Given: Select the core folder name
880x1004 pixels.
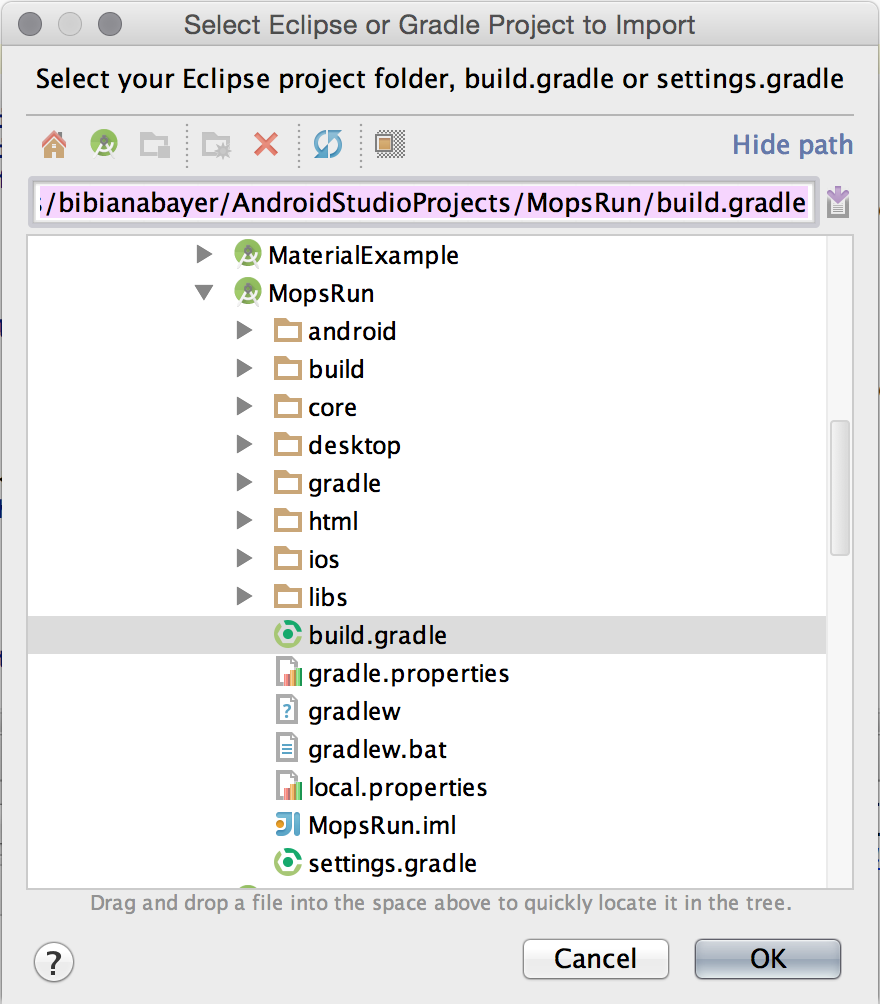Looking at the screenshot, I should tap(332, 408).
